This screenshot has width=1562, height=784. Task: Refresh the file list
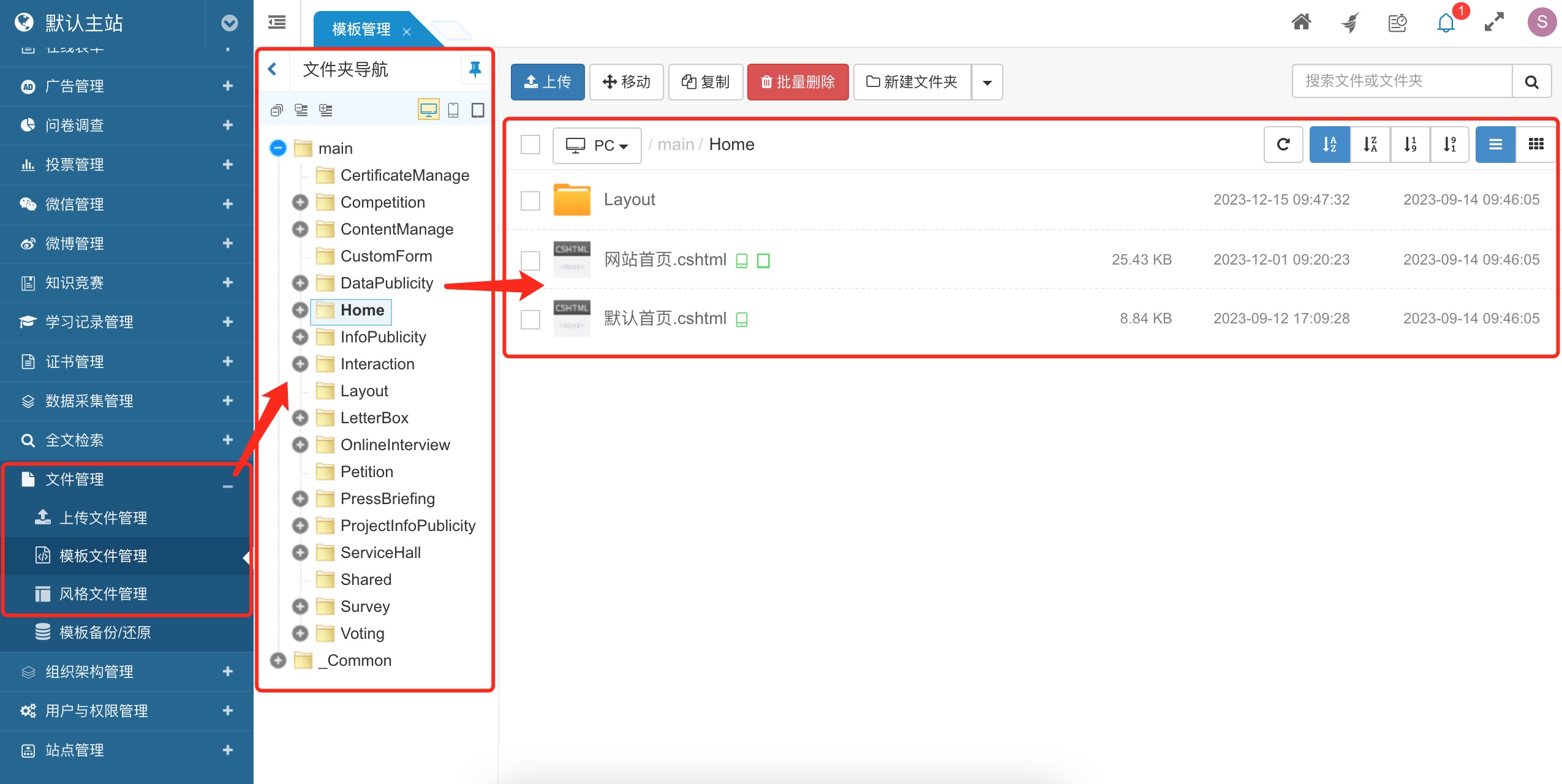[x=1283, y=145]
